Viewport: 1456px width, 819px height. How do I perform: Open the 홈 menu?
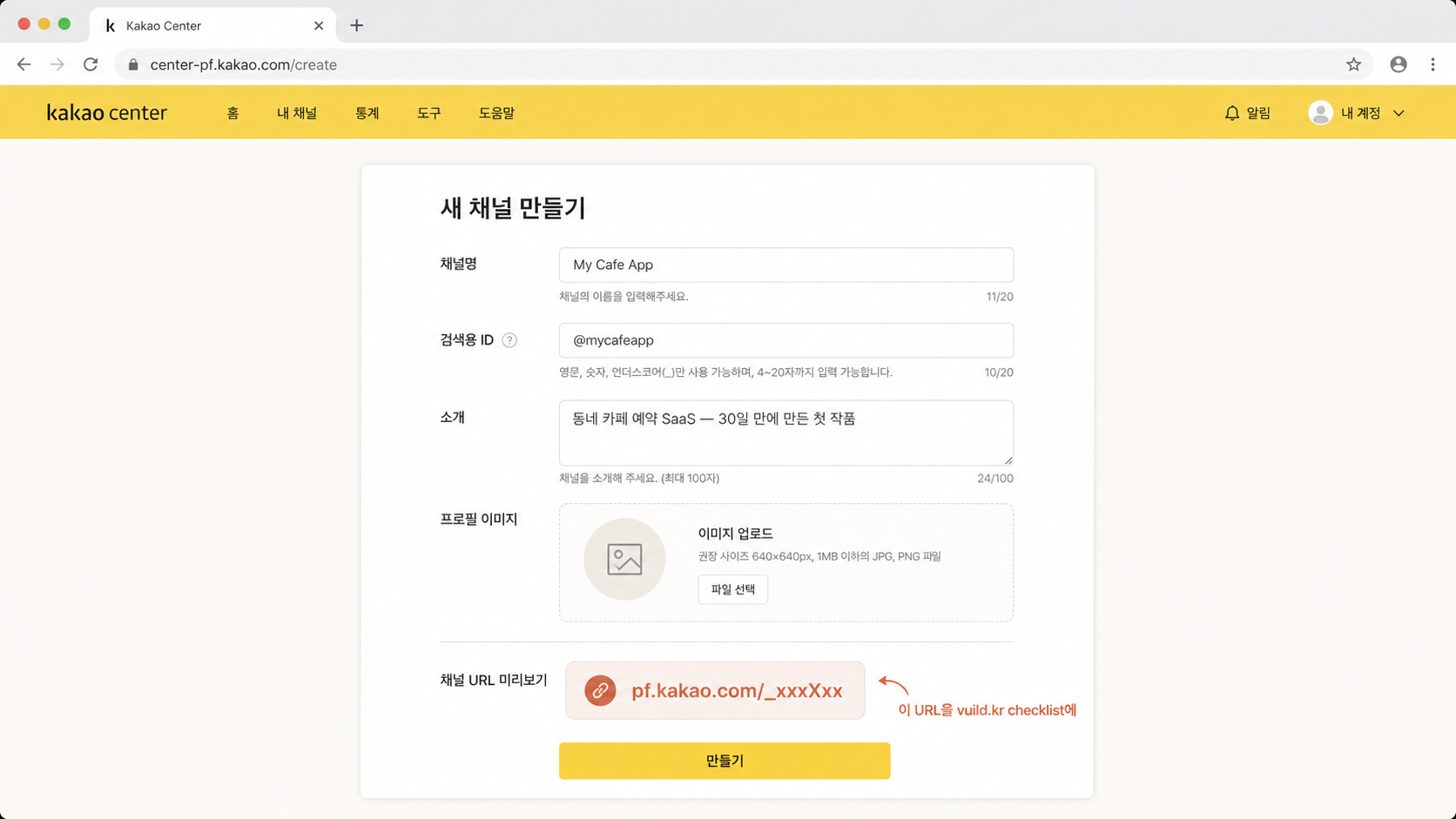click(233, 113)
